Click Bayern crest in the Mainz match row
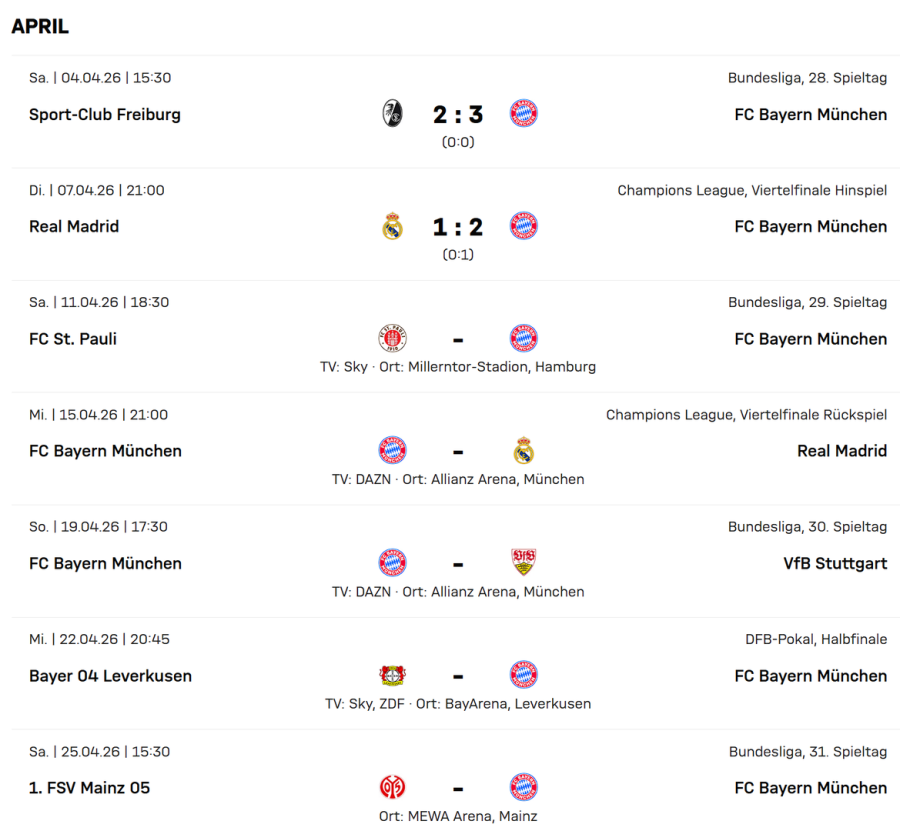 point(523,787)
